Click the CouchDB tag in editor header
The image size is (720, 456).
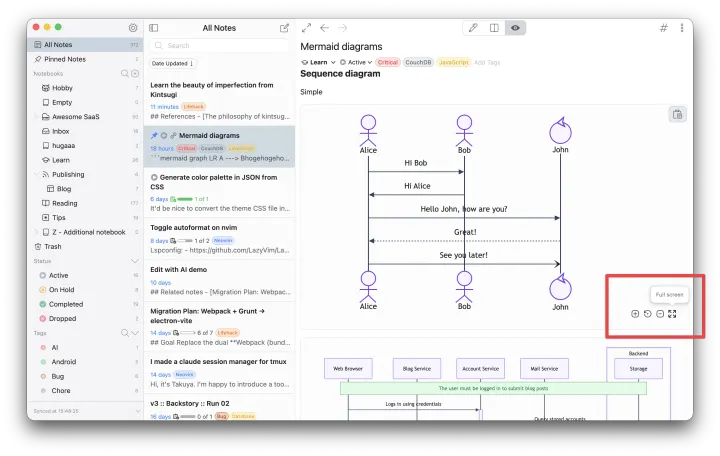418,62
